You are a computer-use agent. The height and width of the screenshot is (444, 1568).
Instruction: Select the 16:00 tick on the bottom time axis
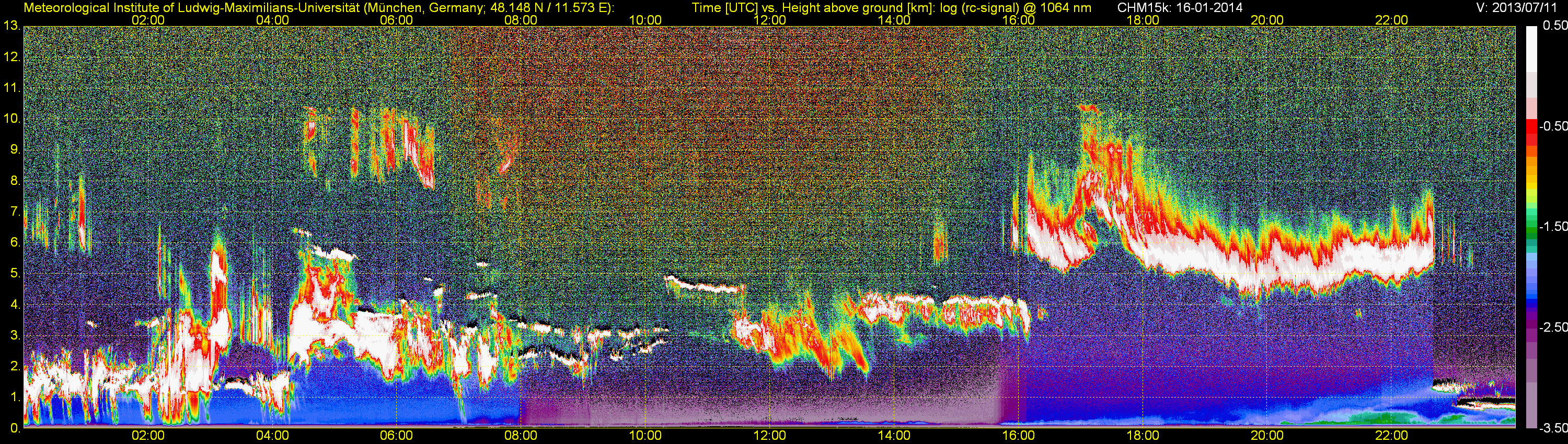click(1018, 436)
